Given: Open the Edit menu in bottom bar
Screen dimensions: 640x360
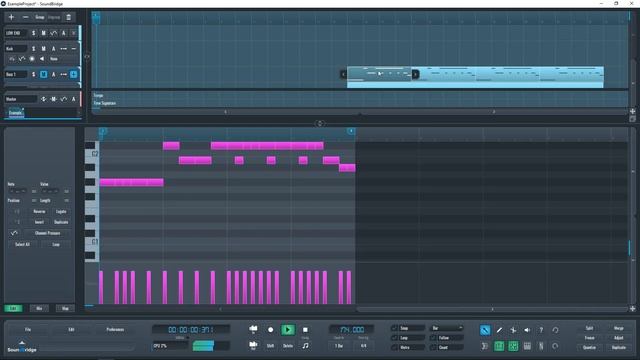Looking at the screenshot, I should click(71, 329).
